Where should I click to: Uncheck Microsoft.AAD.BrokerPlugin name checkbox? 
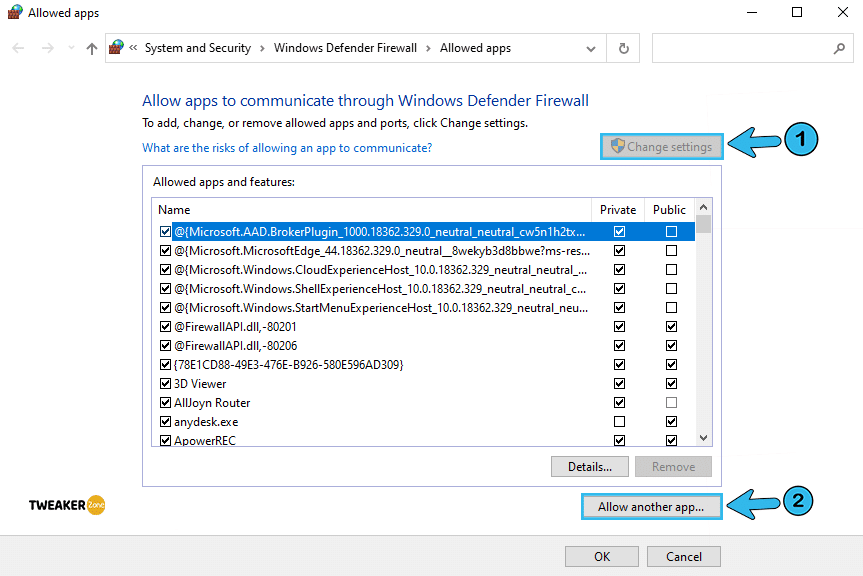click(x=165, y=232)
